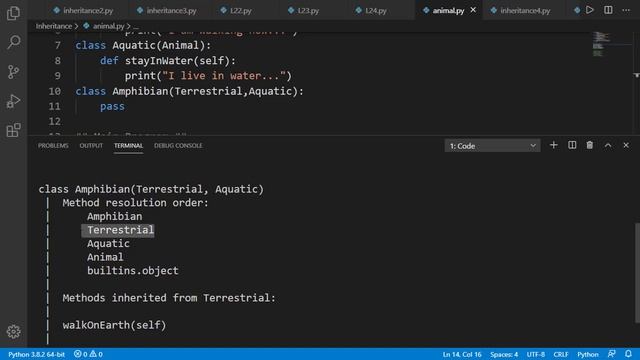The width and height of the screenshot is (640, 360).
Task: Open the Source Control view
Action: click(13, 72)
